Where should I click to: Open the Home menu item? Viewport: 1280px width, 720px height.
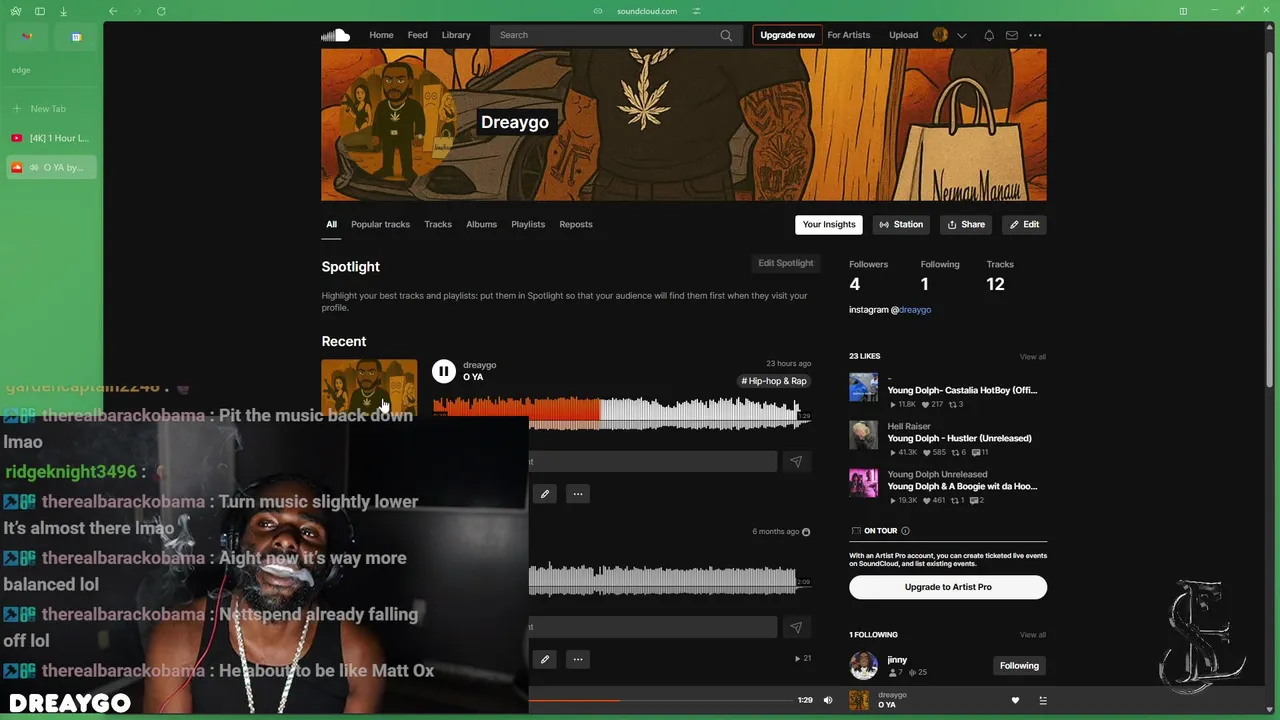(x=381, y=35)
